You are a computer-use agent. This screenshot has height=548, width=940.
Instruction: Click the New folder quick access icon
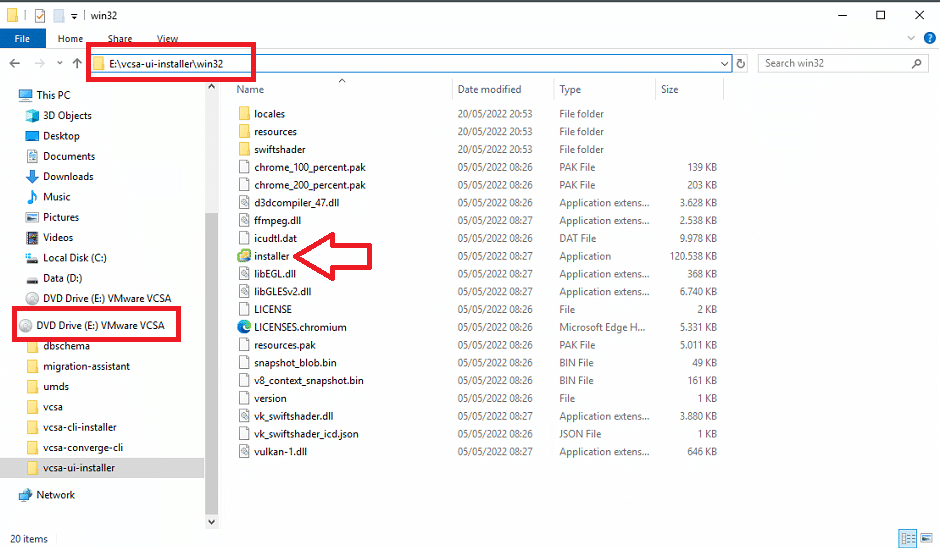[58, 16]
